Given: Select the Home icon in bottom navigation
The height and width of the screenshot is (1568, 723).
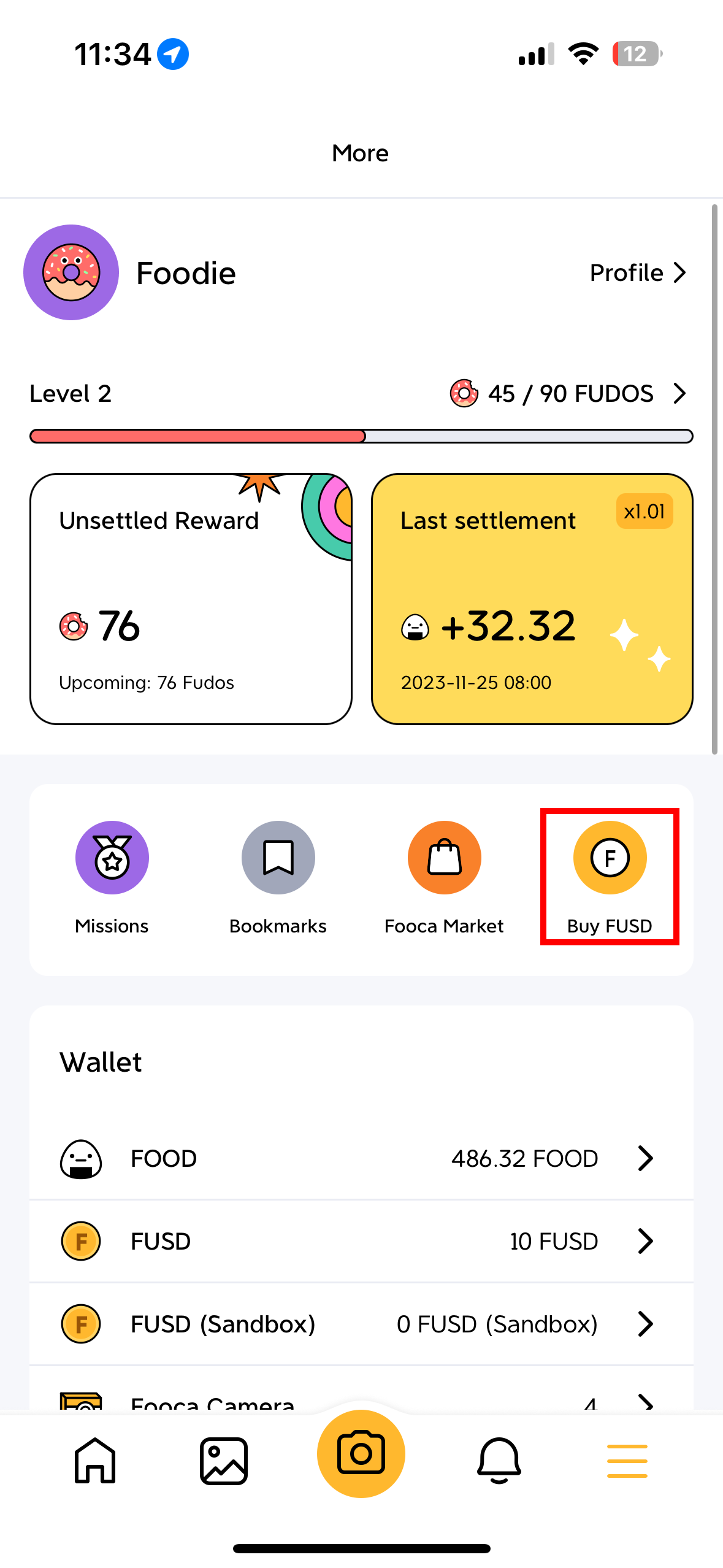Looking at the screenshot, I should [94, 1460].
